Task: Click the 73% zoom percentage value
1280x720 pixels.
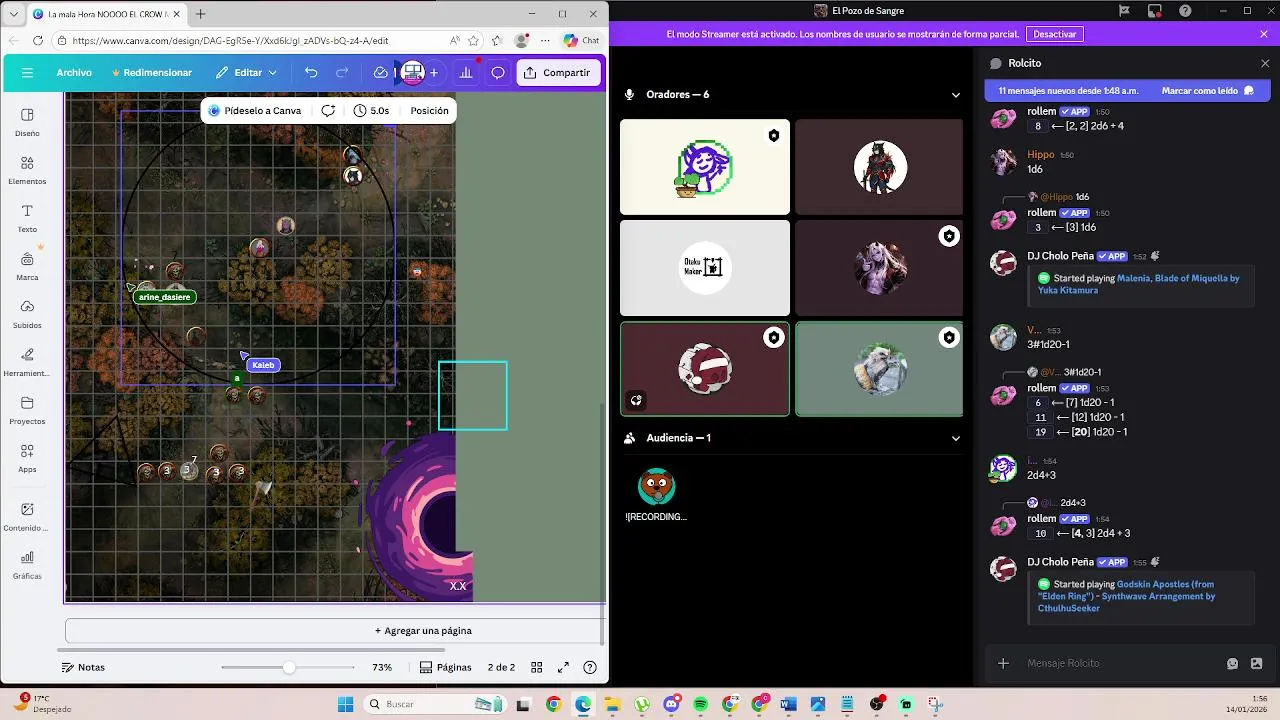Action: 382,667
